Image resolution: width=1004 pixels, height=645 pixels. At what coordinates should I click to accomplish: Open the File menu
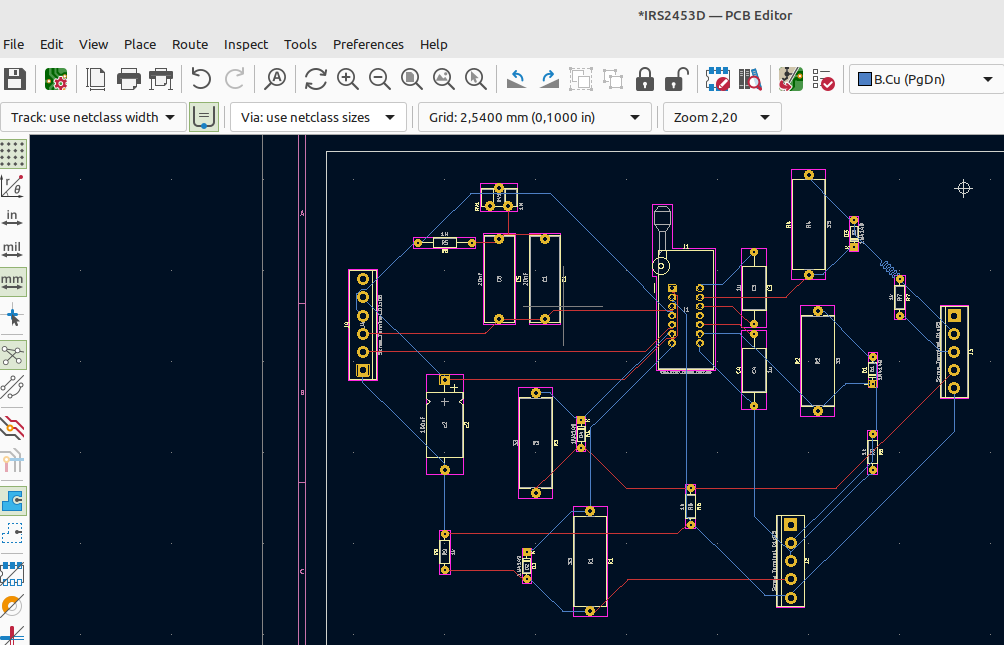tap(13, 44)
